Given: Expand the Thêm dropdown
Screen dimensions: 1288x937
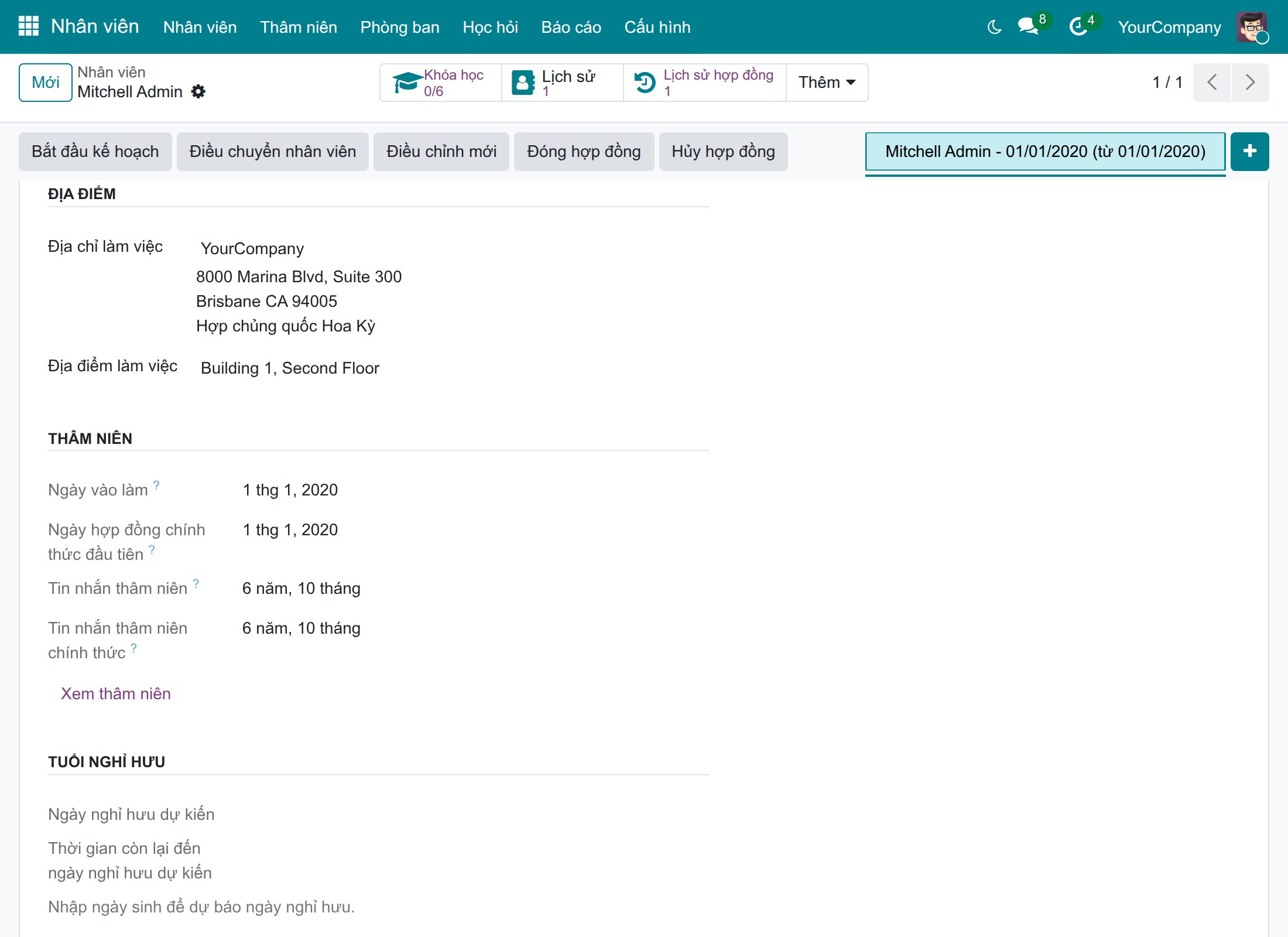Looking at the screenshot, I should pos(827,83).
